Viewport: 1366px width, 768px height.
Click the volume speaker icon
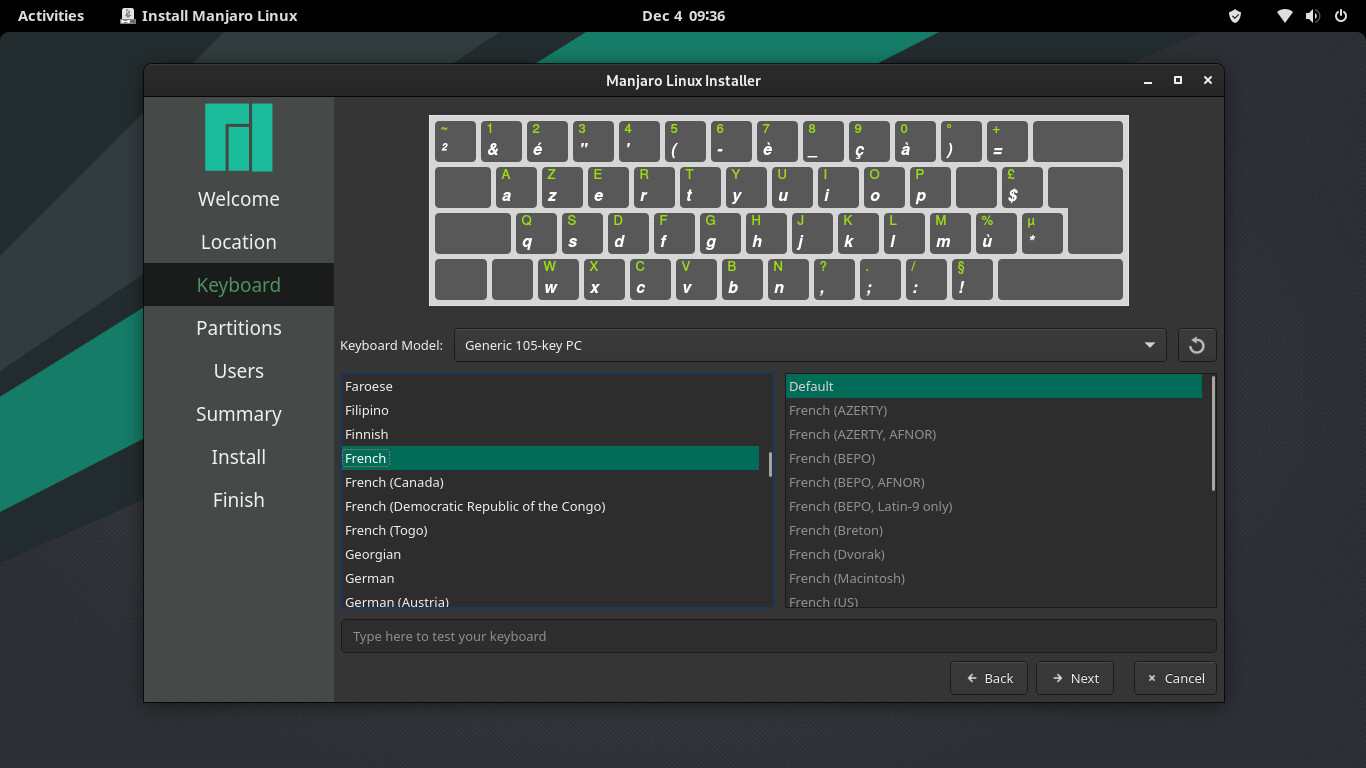(1312, 16)
